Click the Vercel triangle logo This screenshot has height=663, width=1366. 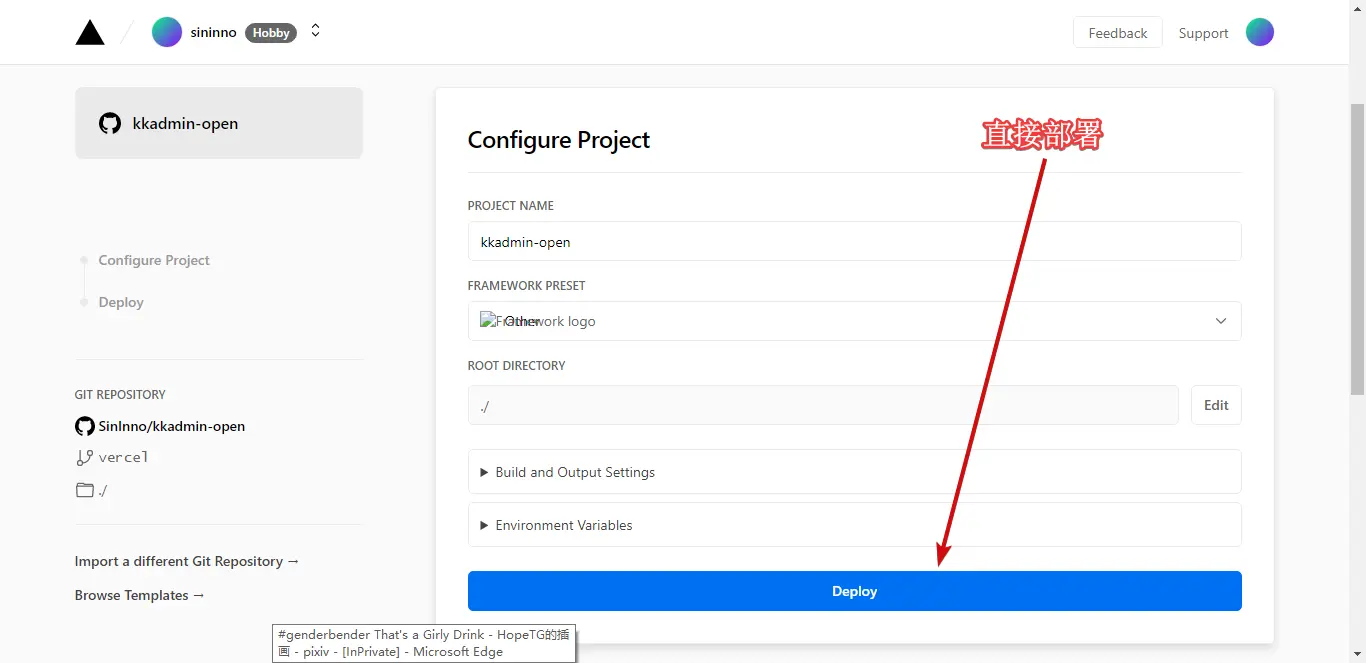click(x=90, y=33)
